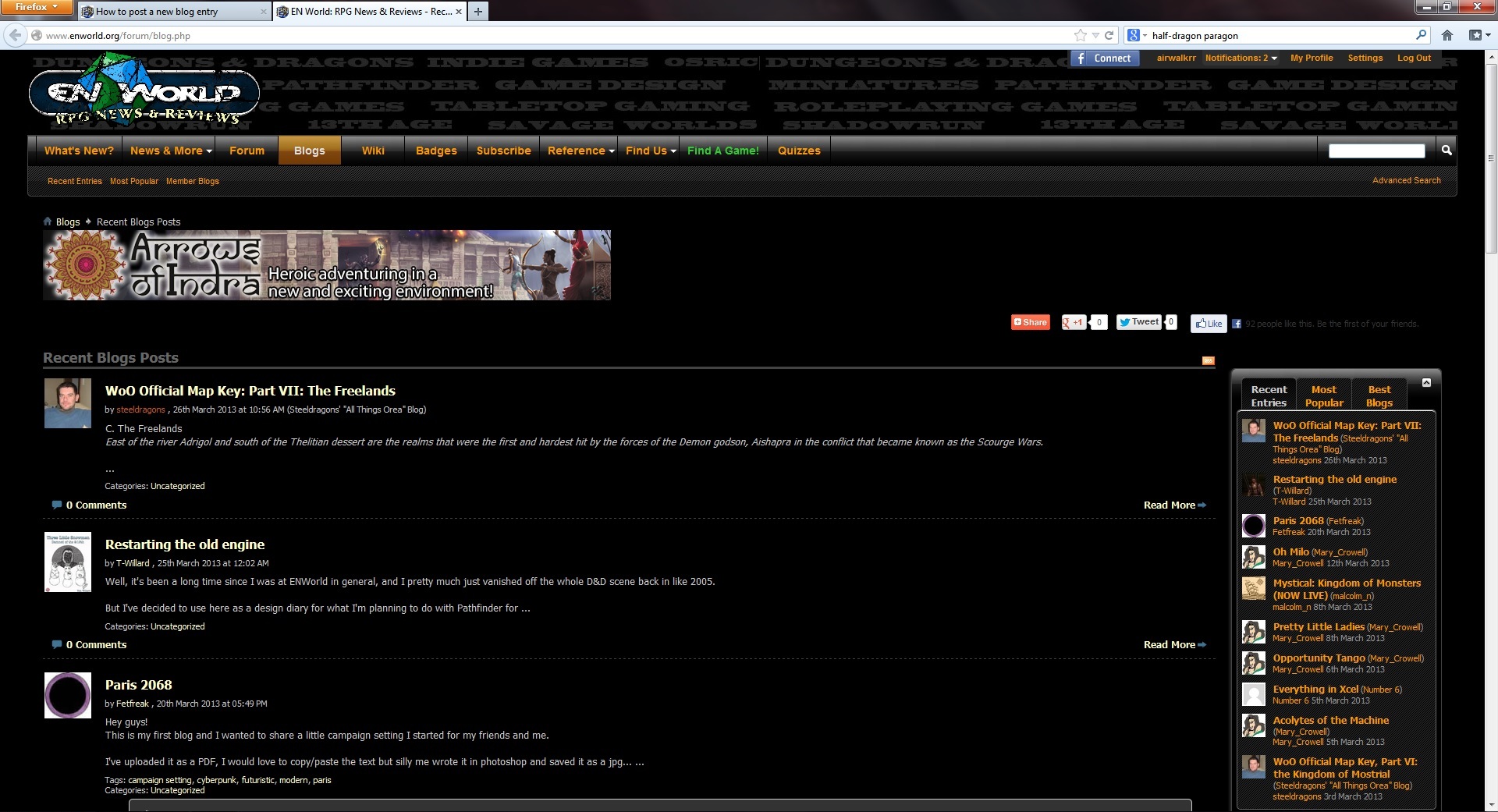This screenshot has width=1498, height=812.
Task: Click the Google +1 button
Action: 1074,322
